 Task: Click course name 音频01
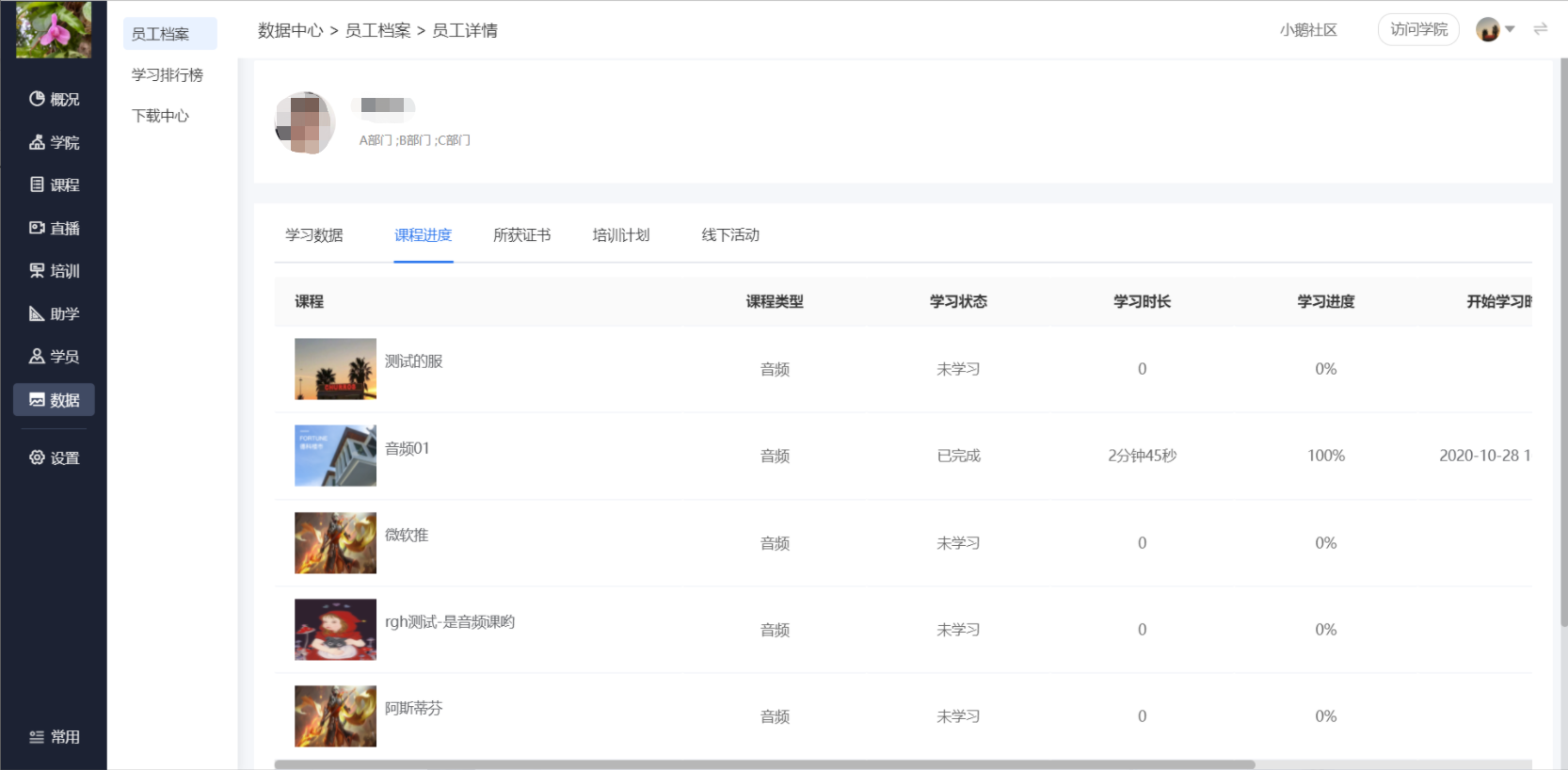[x=408, y=448]
